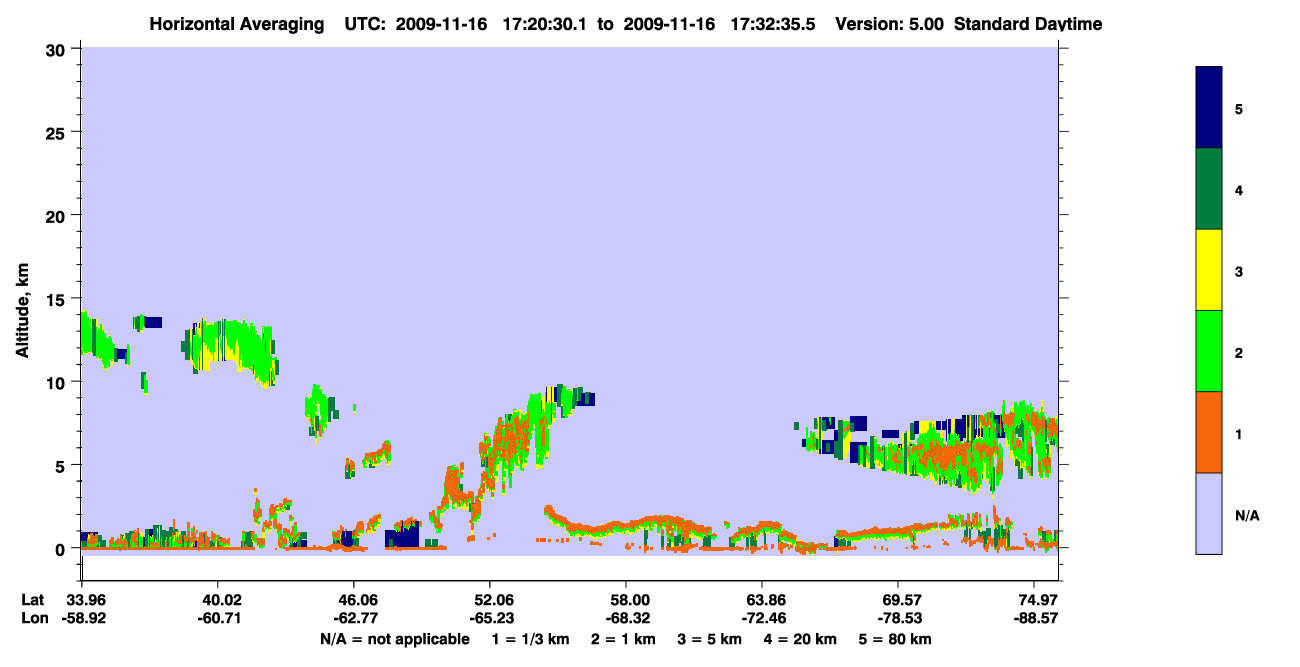Click legend text '5 = 80 km'
The width and height of the screenshot is (1300, 667).
point(897,639)
